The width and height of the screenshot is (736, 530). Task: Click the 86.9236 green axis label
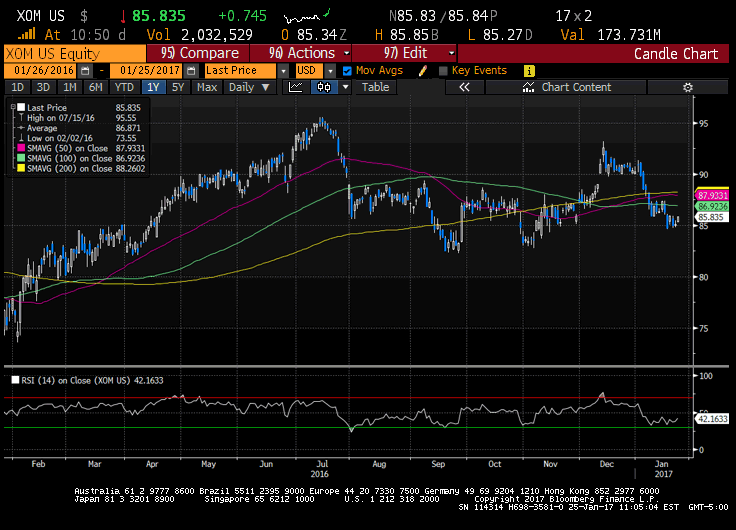point(712,207)
